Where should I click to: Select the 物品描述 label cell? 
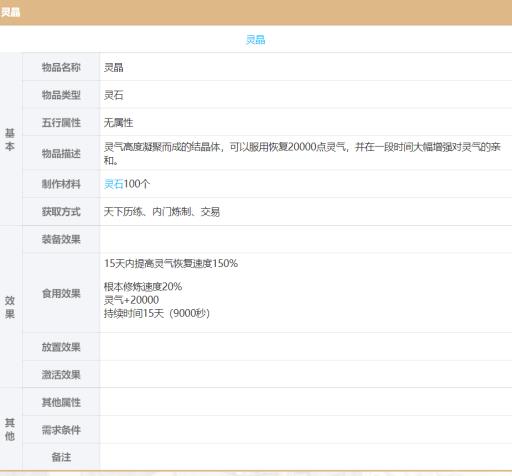pos(61,153)
